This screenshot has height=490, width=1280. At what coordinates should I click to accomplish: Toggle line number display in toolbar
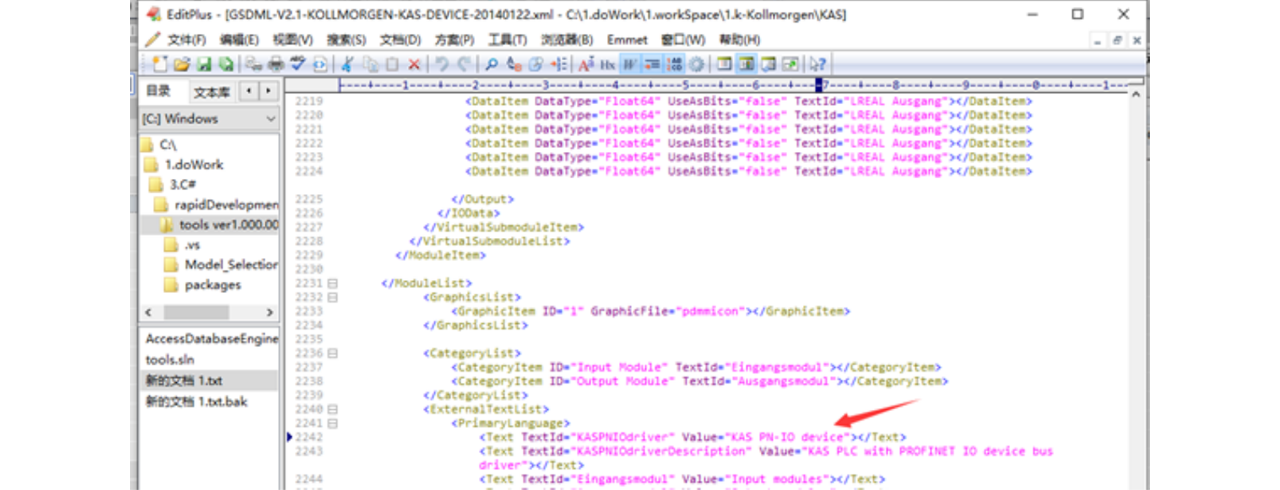(674, 64)
